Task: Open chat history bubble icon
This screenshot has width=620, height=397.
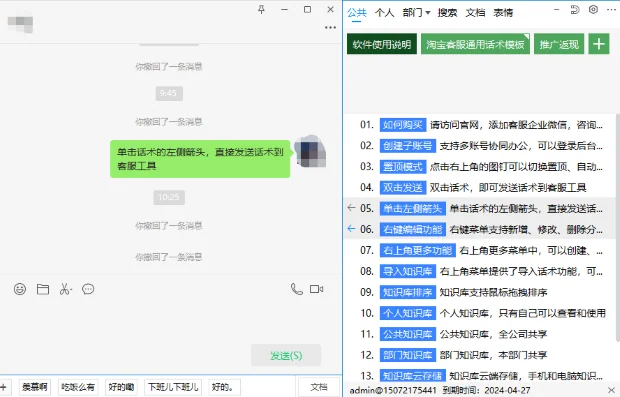Action: pyautogui.click(x=88, y=289)
